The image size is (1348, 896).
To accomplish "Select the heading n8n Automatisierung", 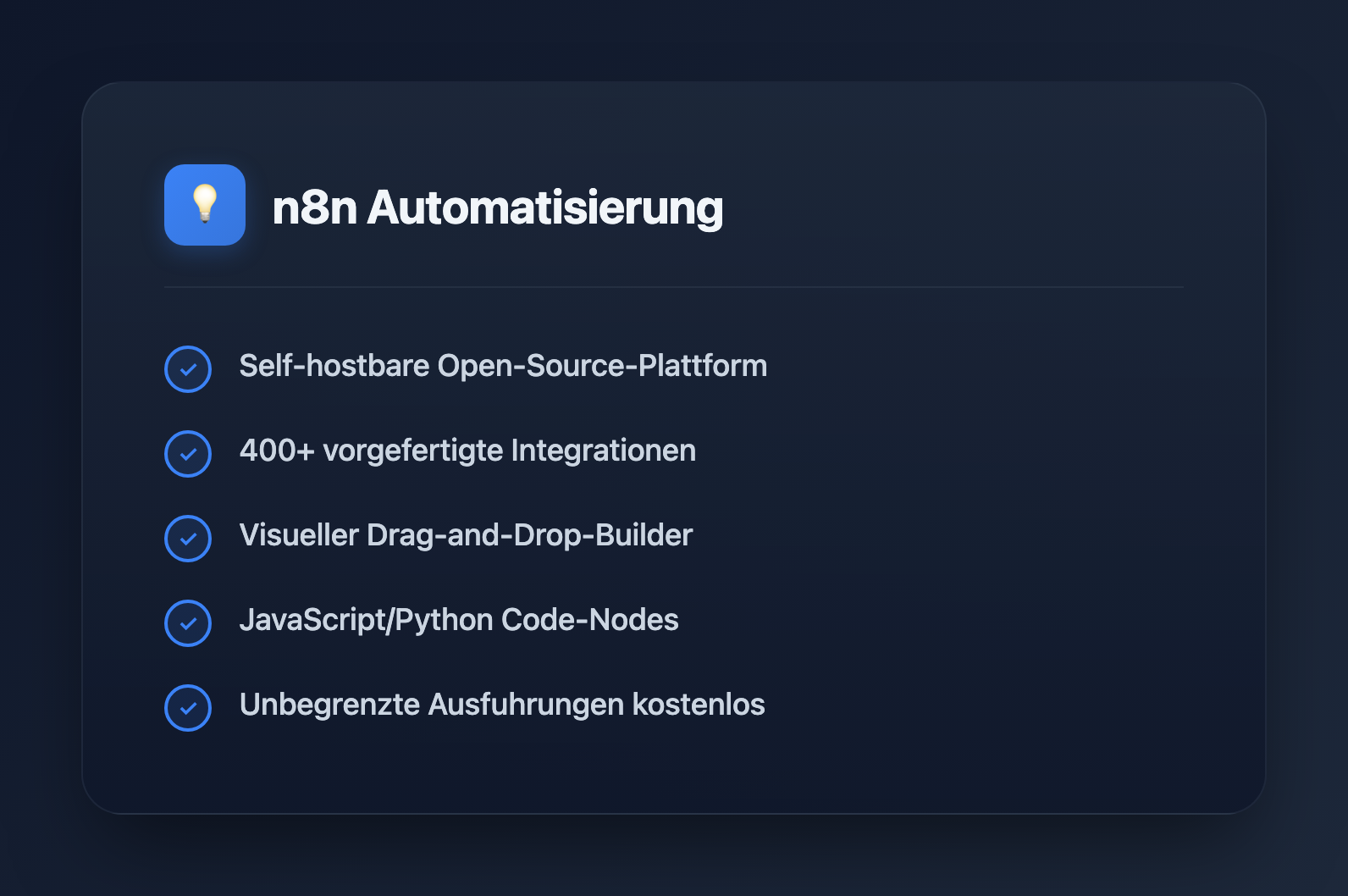I will 498,207.
